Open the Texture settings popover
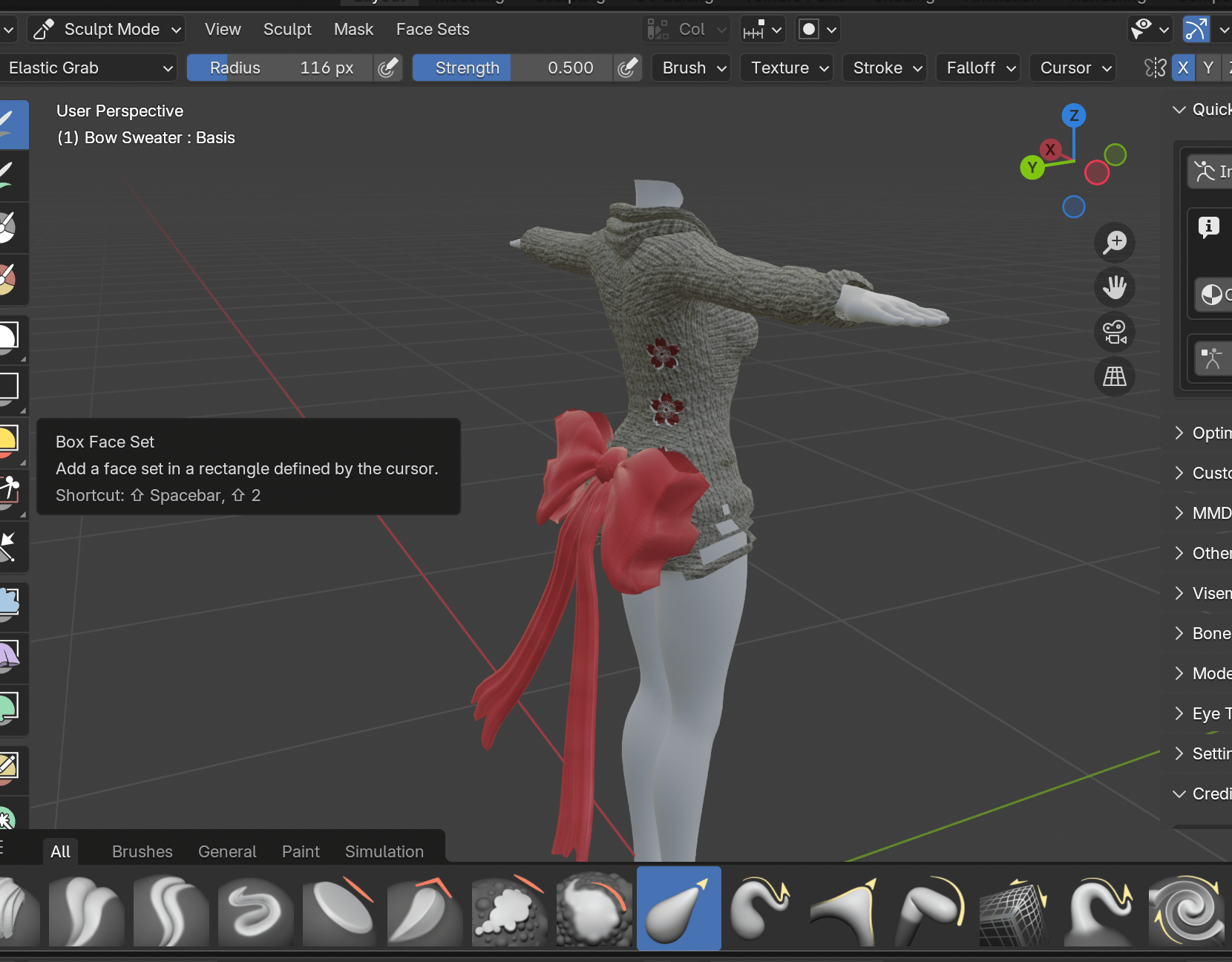Image resolution: width=1232 pixels, height=962 pixels. [x=787, y=68]
